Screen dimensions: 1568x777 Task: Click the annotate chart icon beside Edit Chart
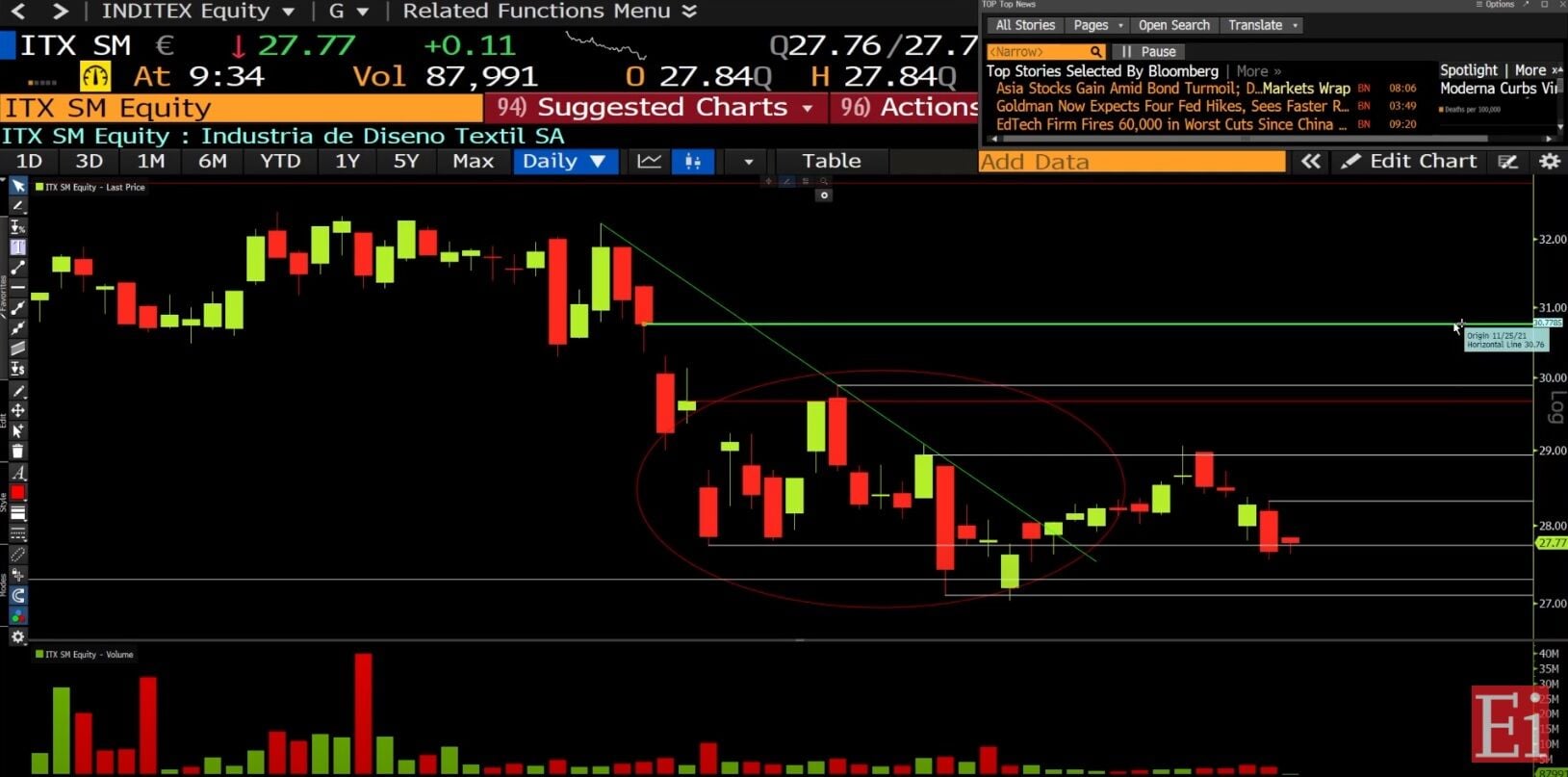[x=1508, y=162]
